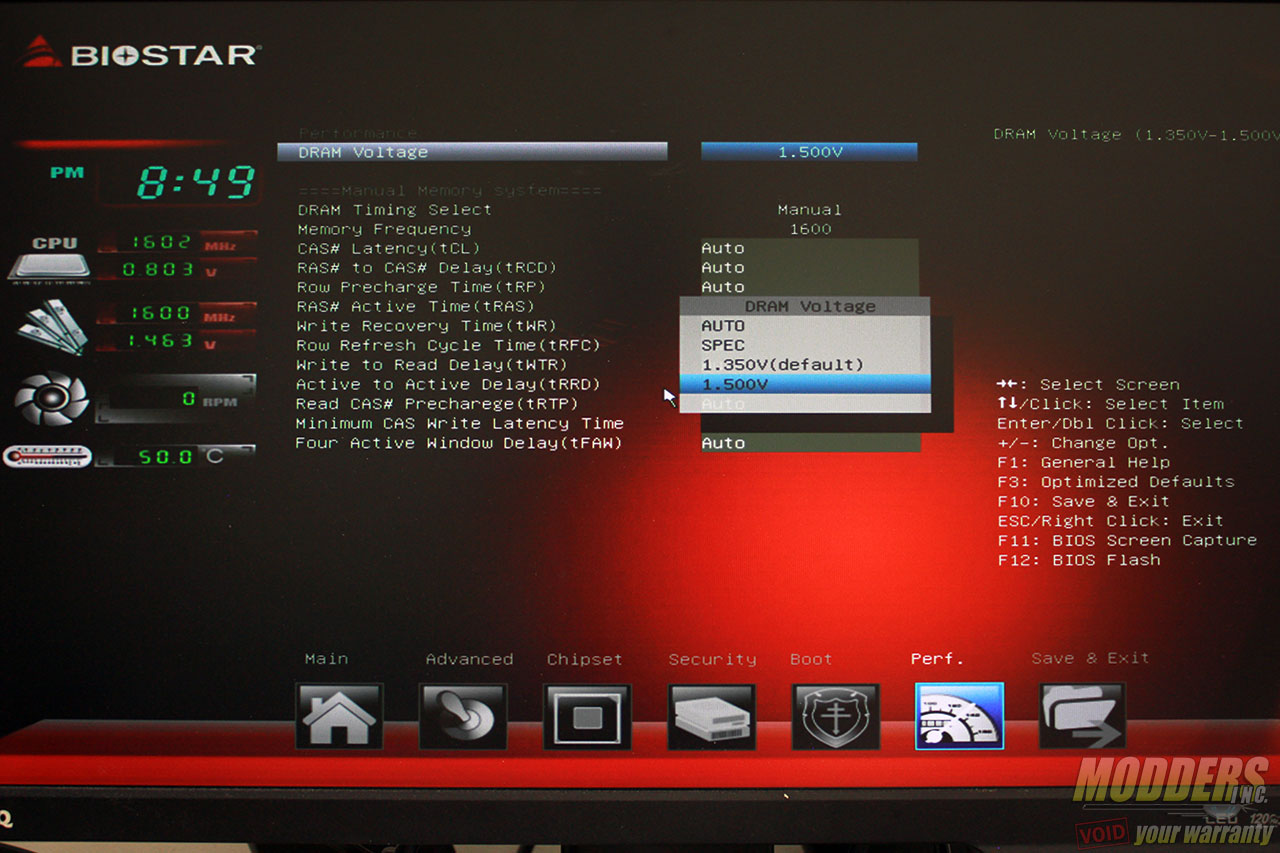Viewport: 1280px width, 853px height.
Task: Click the fan speed icon
Action: pos(52,398)
